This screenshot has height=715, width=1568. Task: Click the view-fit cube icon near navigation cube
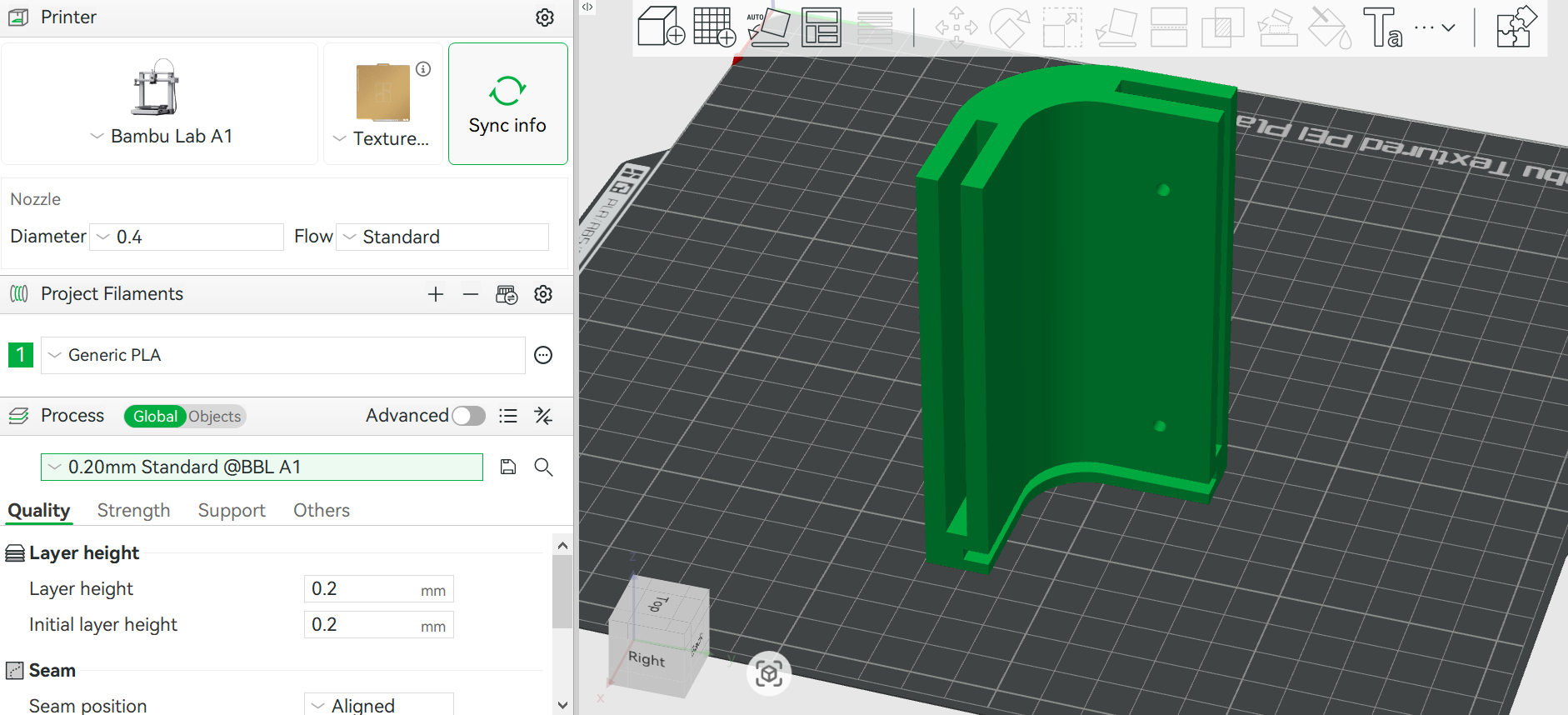(x=768, y=673)
